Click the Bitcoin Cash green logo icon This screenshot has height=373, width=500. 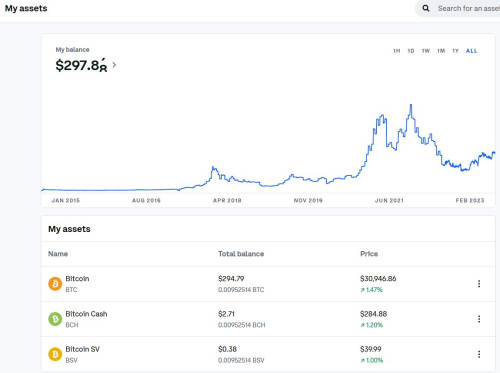click(55, 319)
